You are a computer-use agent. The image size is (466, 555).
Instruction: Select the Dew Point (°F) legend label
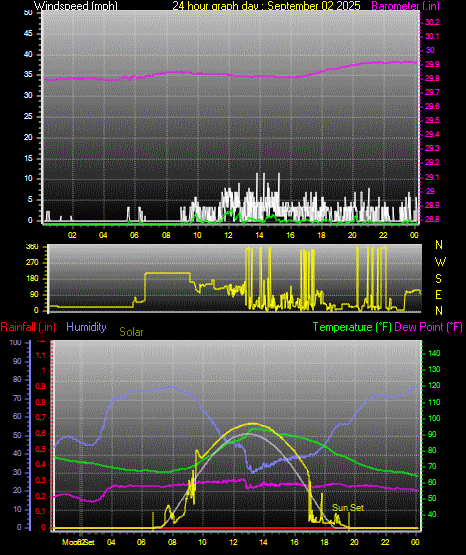[428, 327]
